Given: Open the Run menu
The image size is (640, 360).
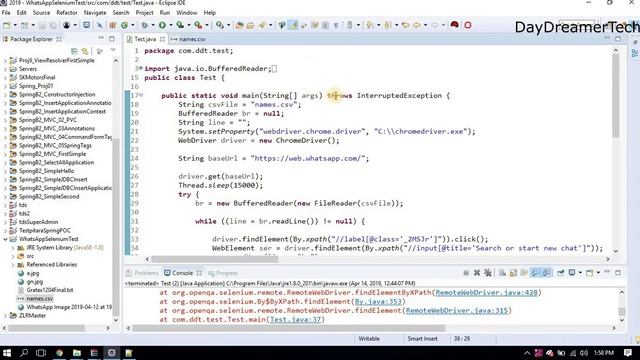Looking at the screenshot, I should [x=164, y=13].
